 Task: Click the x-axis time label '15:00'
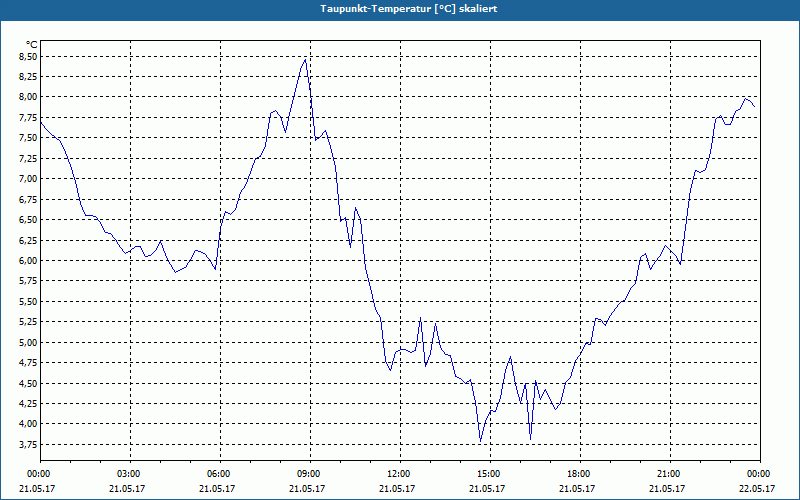[x=490, y=473]
